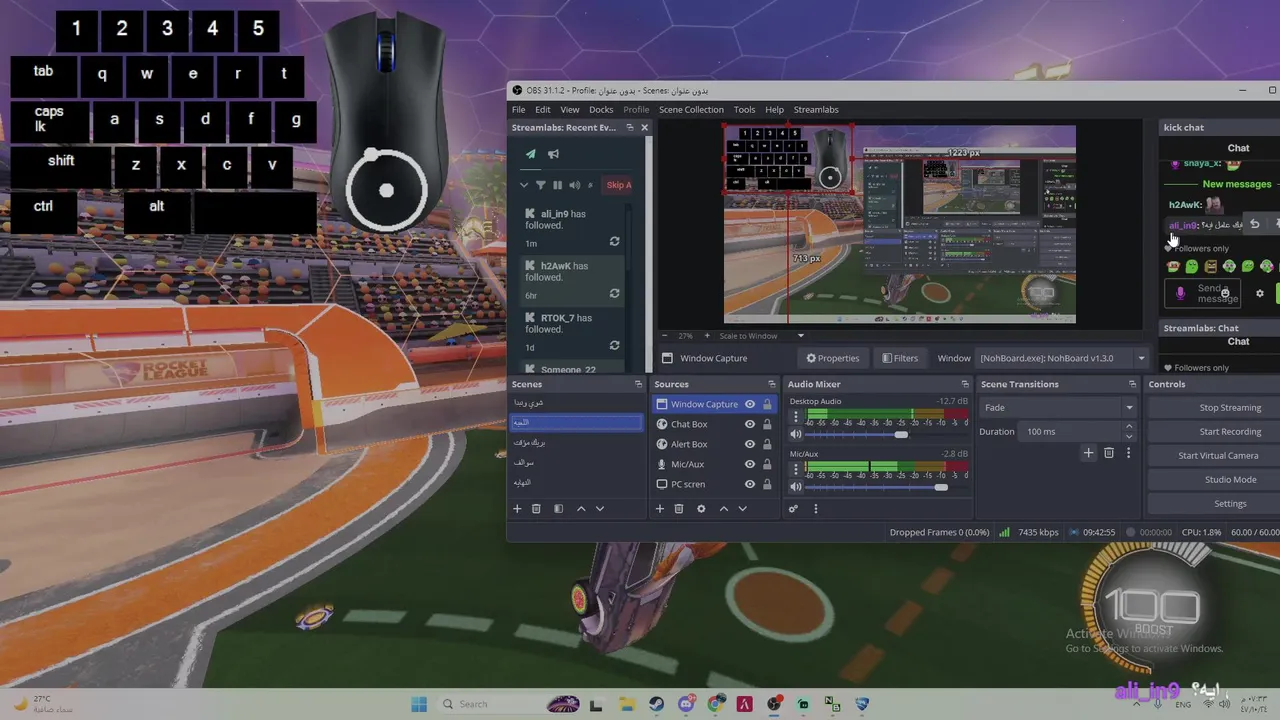1280x720 pixels.
Task: Skip the current alert
Action: pos(619,185)
